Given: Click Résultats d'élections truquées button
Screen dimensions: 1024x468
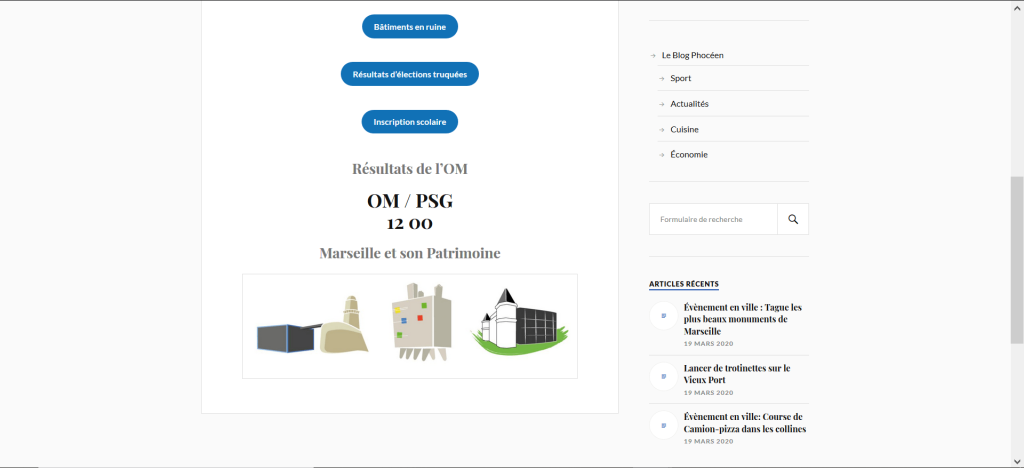Looking at the screenshot, I should (x=409, y=74).
